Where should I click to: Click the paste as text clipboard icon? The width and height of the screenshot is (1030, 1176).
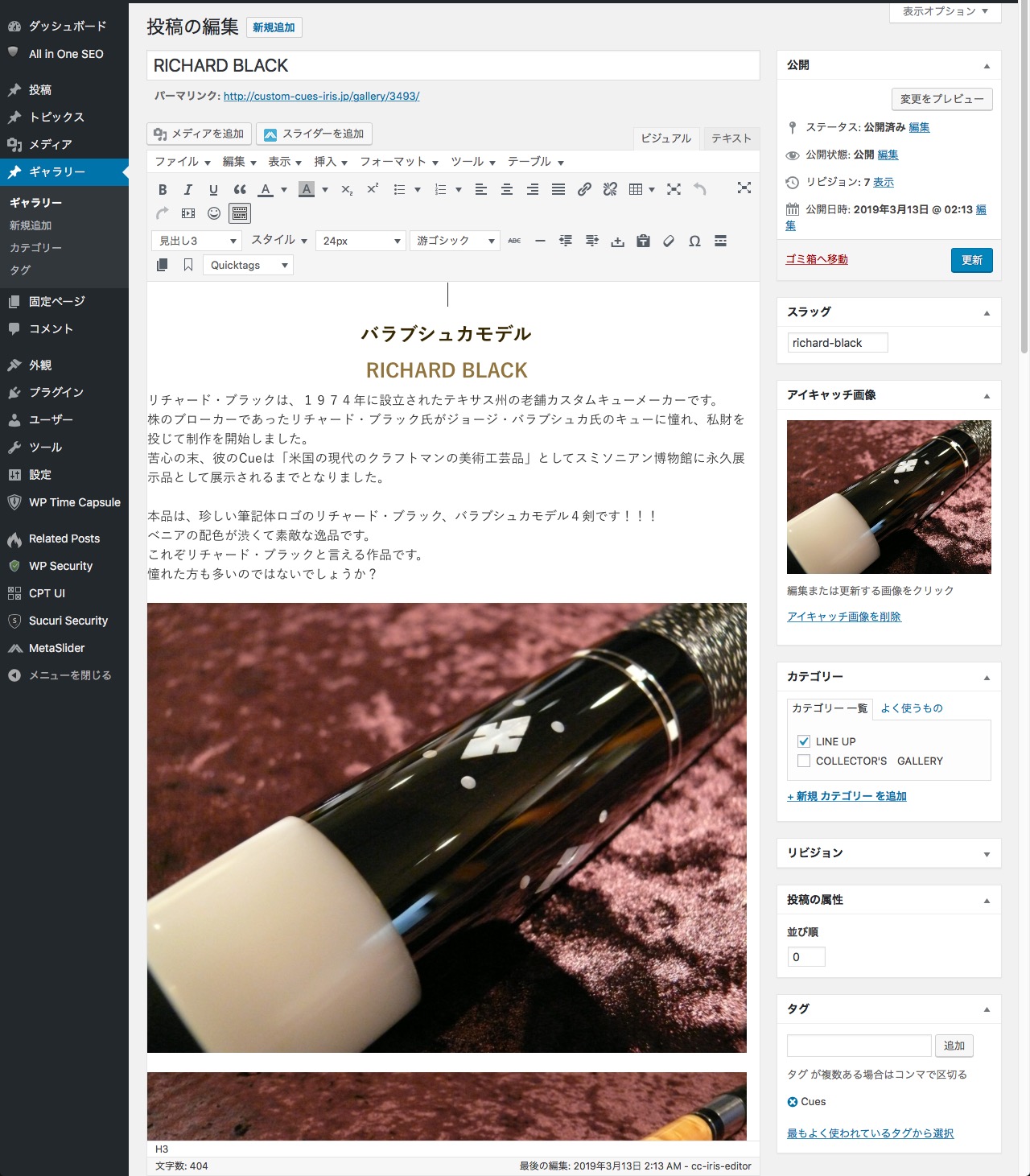(643, 241)
